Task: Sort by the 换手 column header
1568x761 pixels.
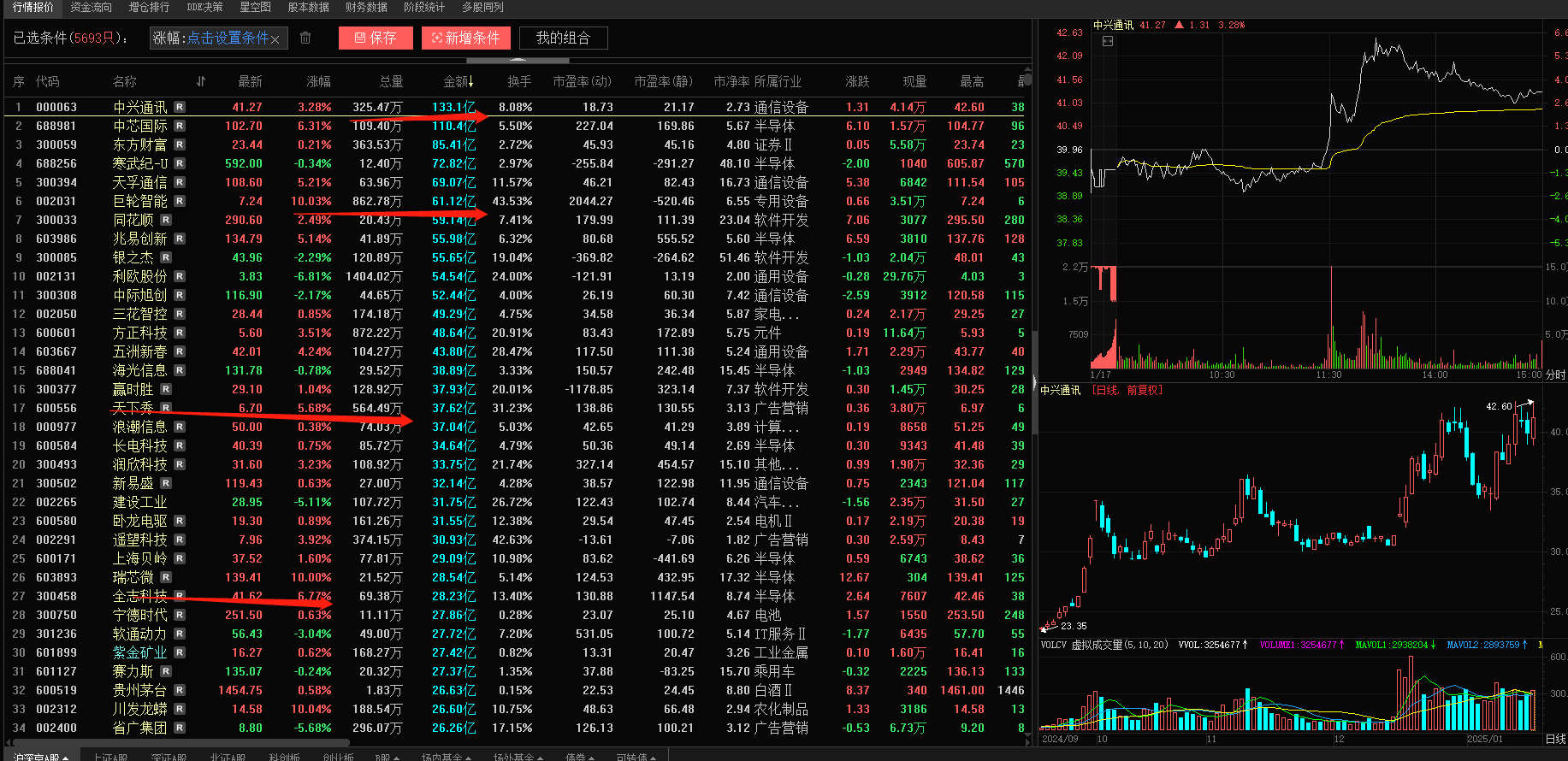Action: [x=519, y=81]
